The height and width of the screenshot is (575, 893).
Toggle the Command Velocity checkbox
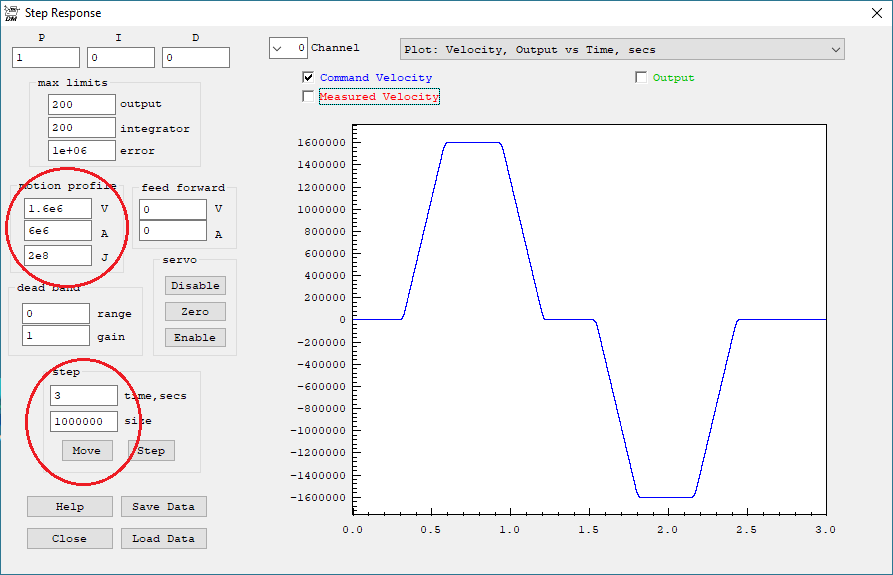309,77
